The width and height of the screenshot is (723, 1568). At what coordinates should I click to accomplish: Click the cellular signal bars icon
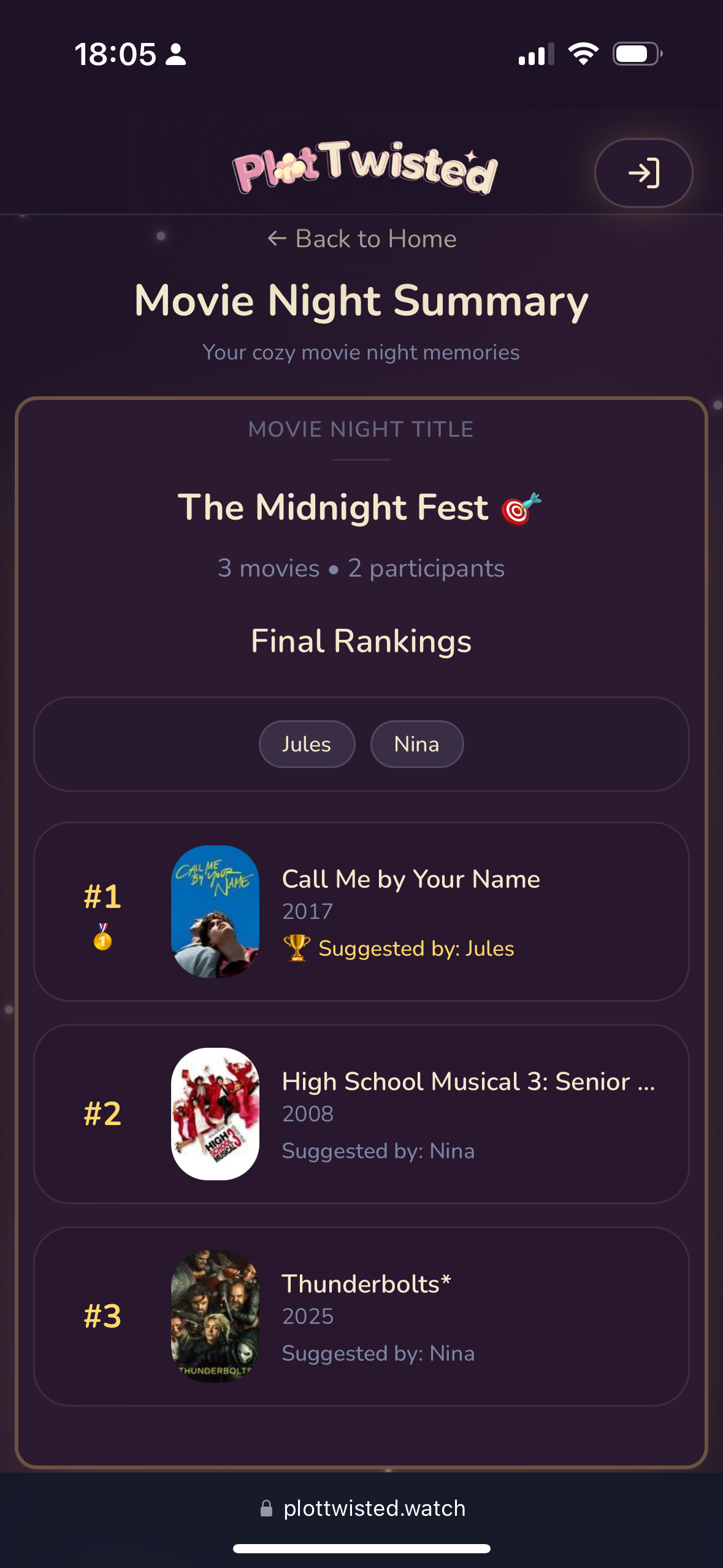[x=536, y=54]
